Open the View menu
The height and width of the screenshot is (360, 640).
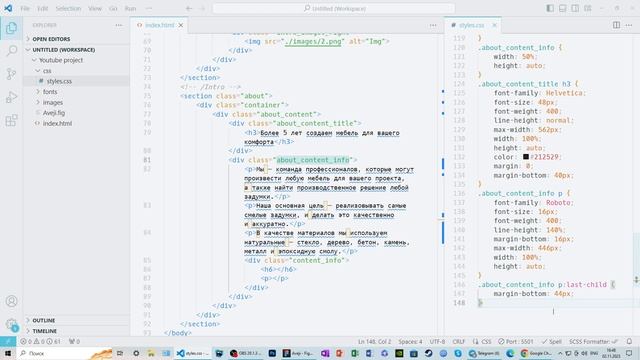(x=95, y=8)
